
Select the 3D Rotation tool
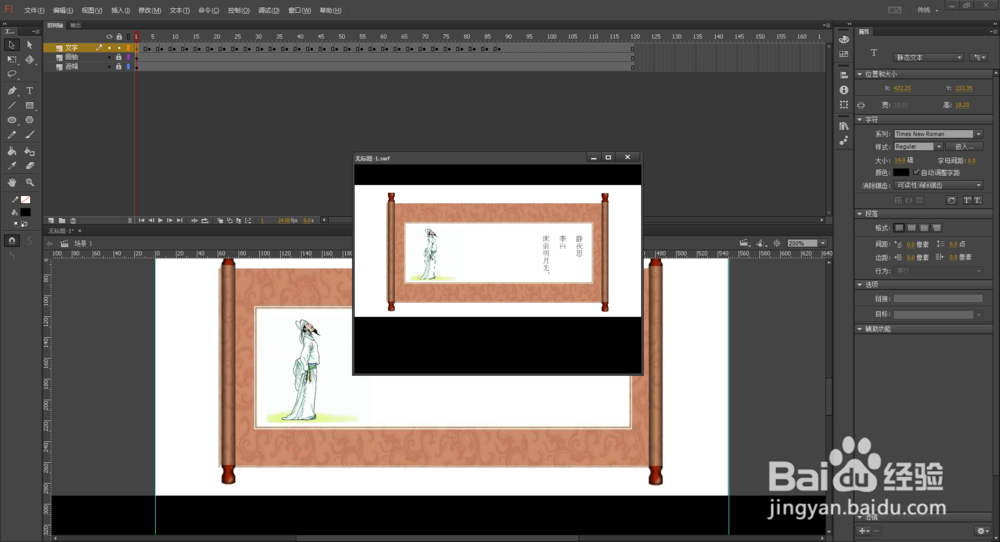(29, 59)
